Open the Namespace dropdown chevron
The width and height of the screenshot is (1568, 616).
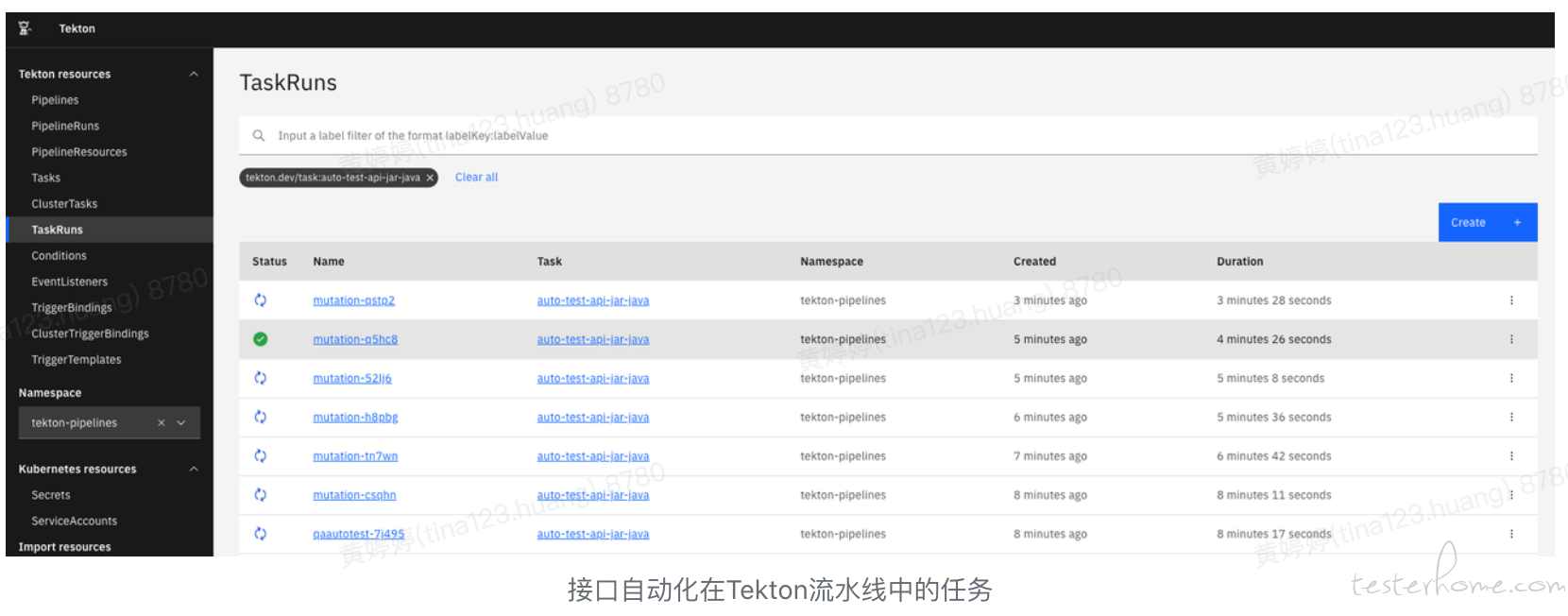coord(181,423)
